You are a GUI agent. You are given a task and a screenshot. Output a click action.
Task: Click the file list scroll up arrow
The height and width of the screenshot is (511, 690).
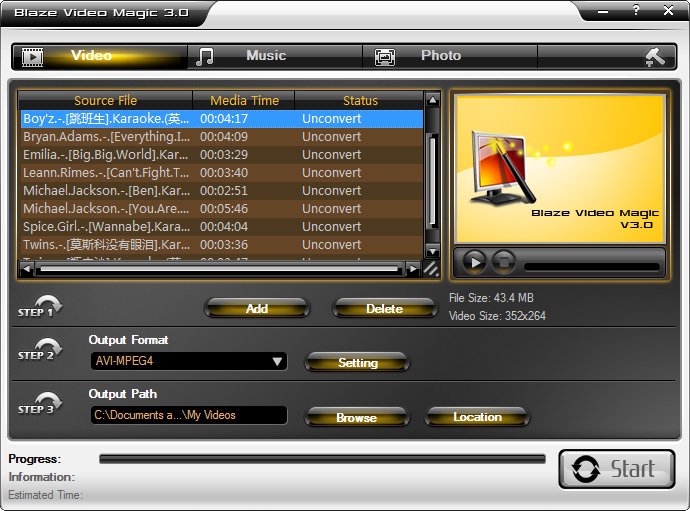click(x=433, y=100)
